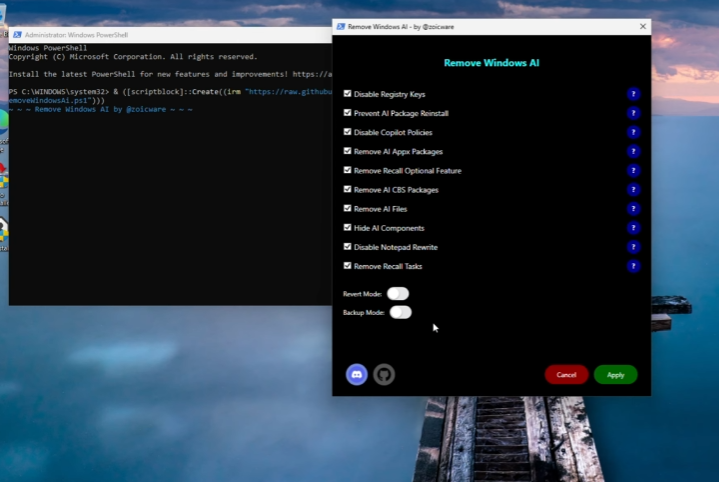Enable the Revert Mode toggle
The width and height of the screenshot is (719, 482).
click(398, 293)
